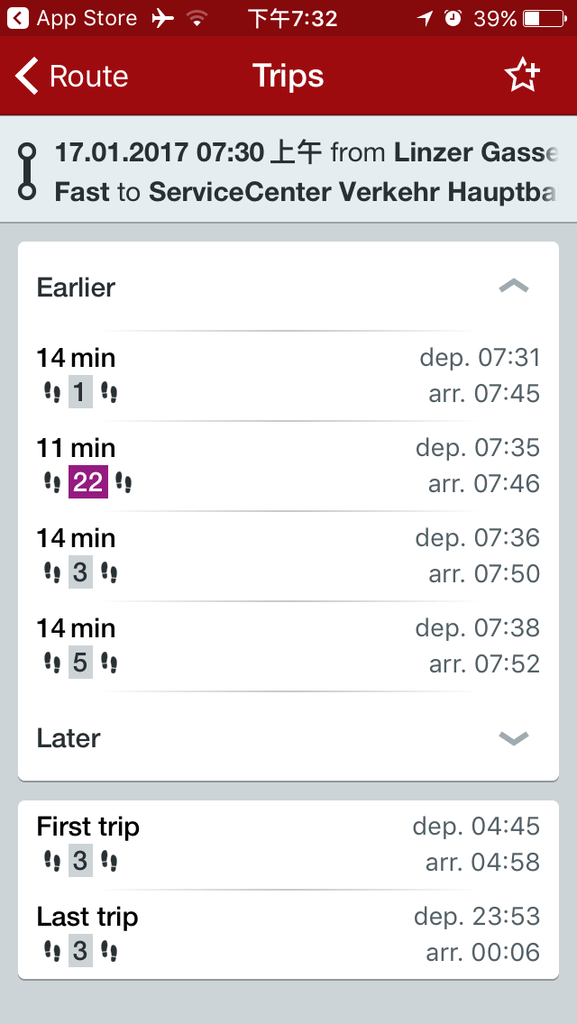The image size is (577, 1024).
Task: Tap the Linzer Gasse route summary header
Action: 288,170
